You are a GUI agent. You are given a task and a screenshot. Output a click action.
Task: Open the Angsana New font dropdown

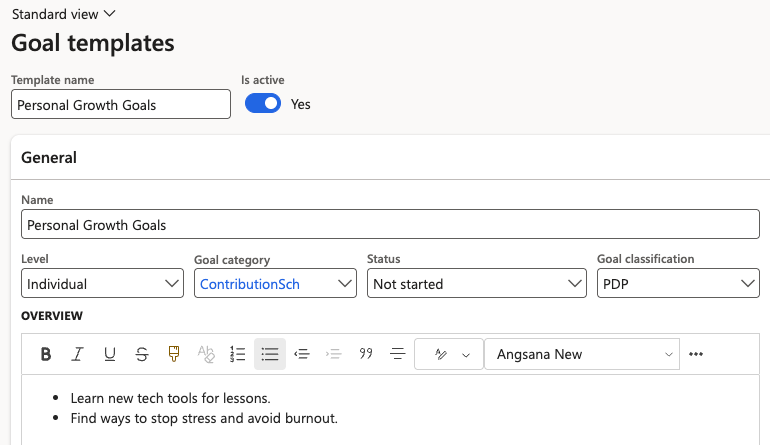582,354
